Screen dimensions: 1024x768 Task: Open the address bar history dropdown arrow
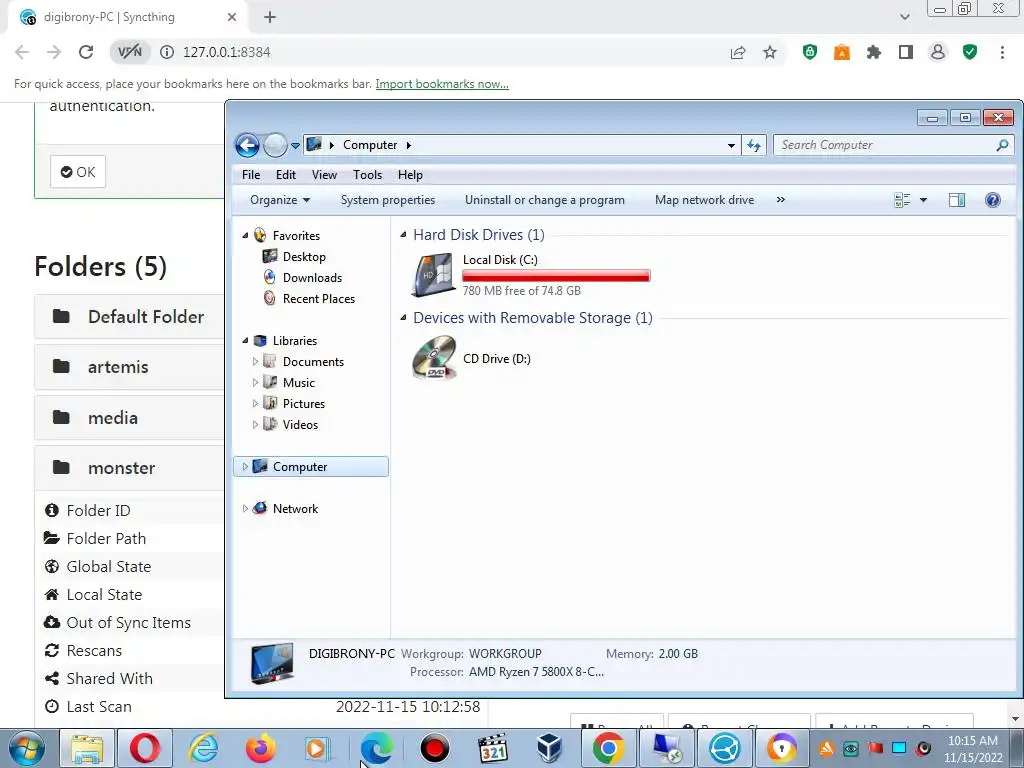(731, 146)
